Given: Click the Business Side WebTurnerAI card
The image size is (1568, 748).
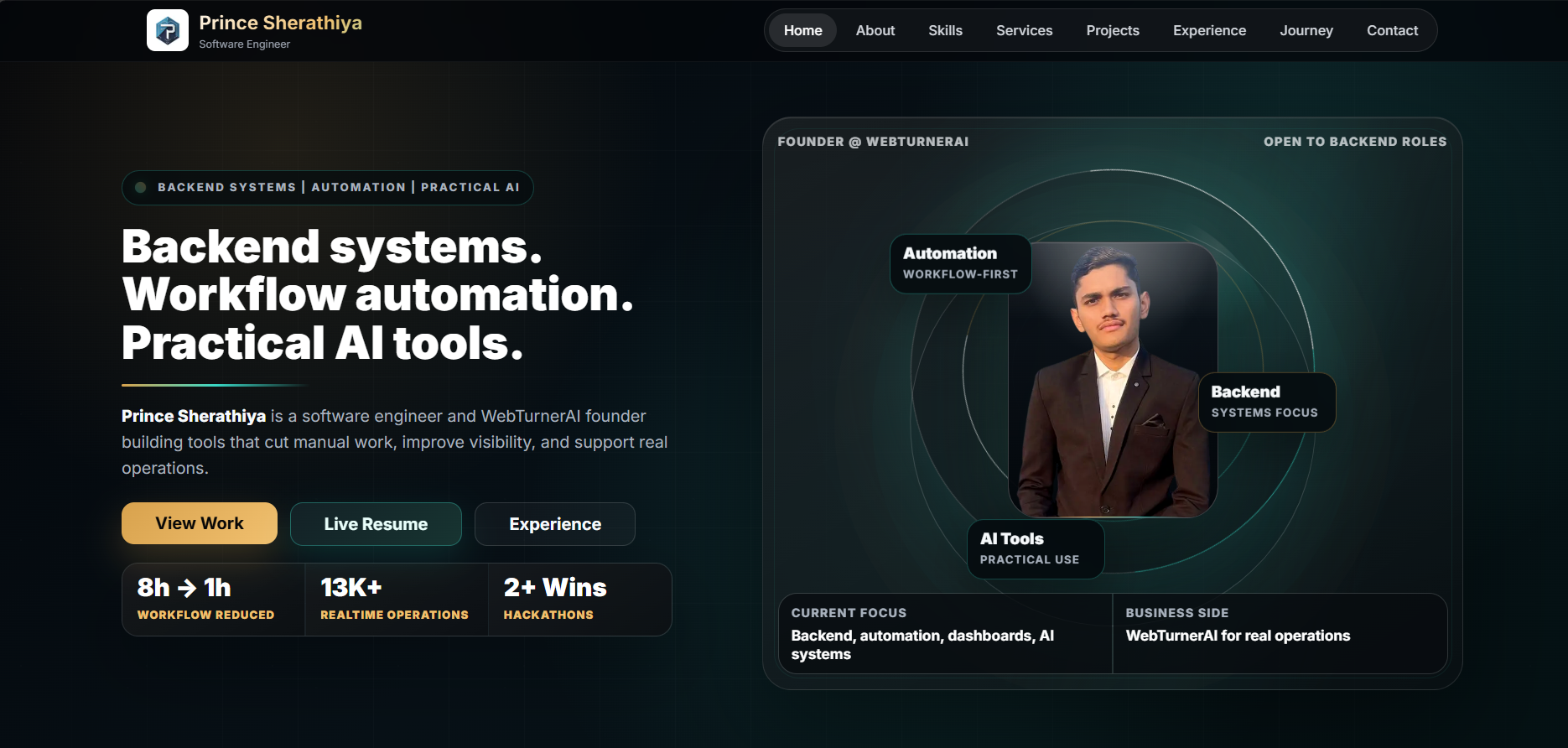Looking at the screenshot, I should (x=1280, y=633).
